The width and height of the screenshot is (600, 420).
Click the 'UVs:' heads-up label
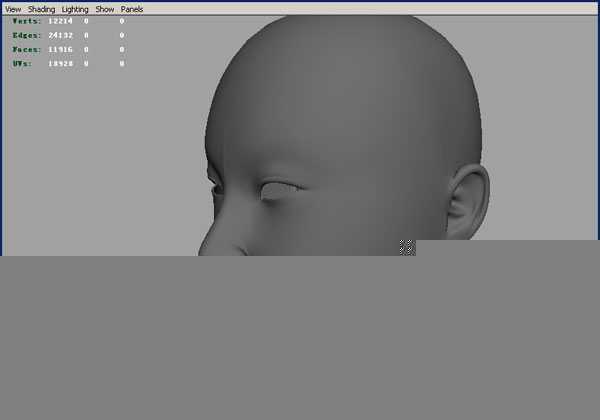point(22,63)
